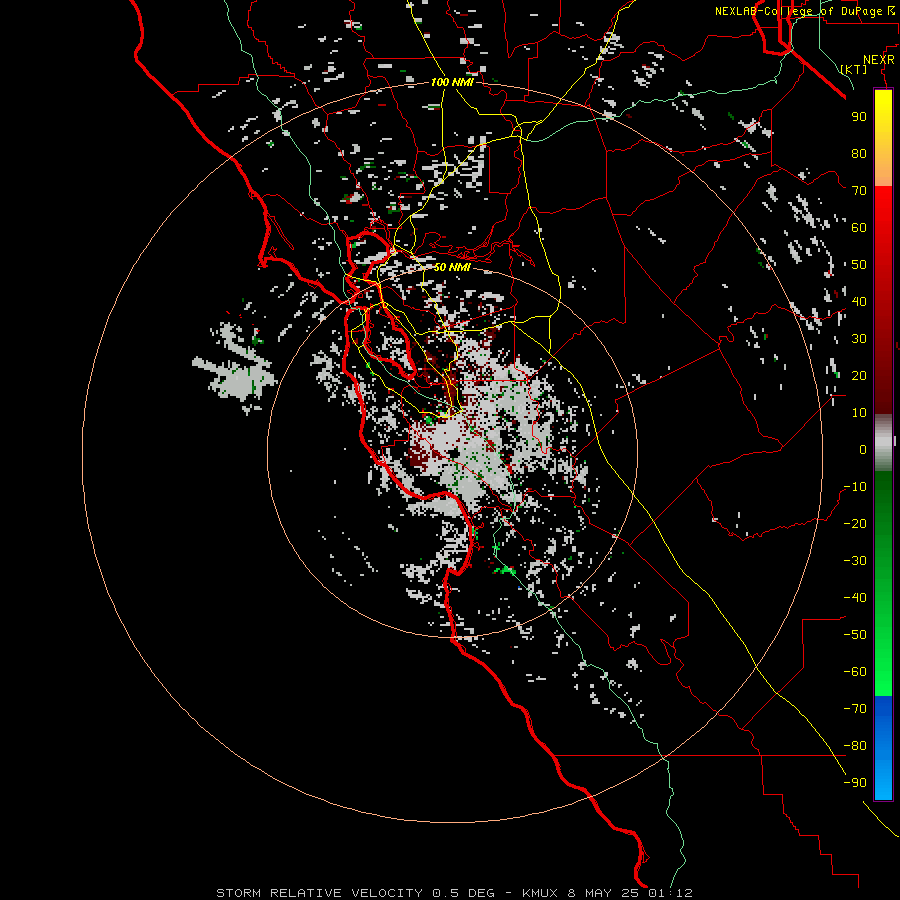
Task: Click the '100 NMI' range ring label
Action: (452, 82)
